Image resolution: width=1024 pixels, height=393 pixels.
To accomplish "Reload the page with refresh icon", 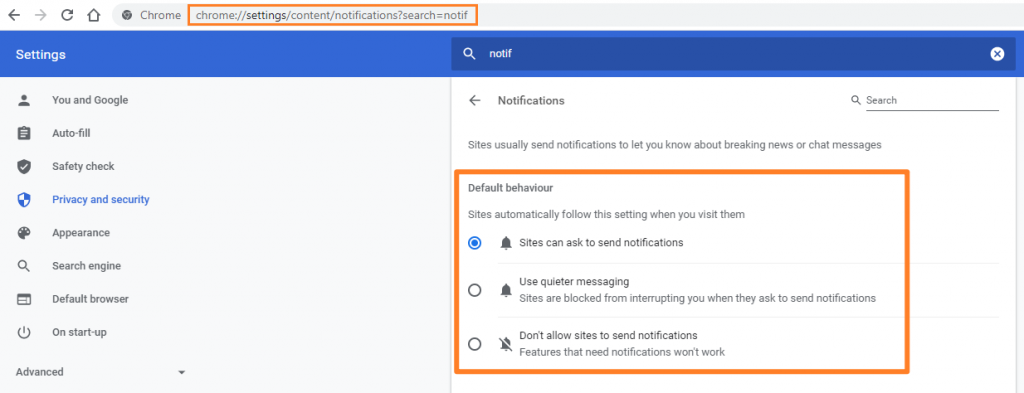I will click(67, 15).
